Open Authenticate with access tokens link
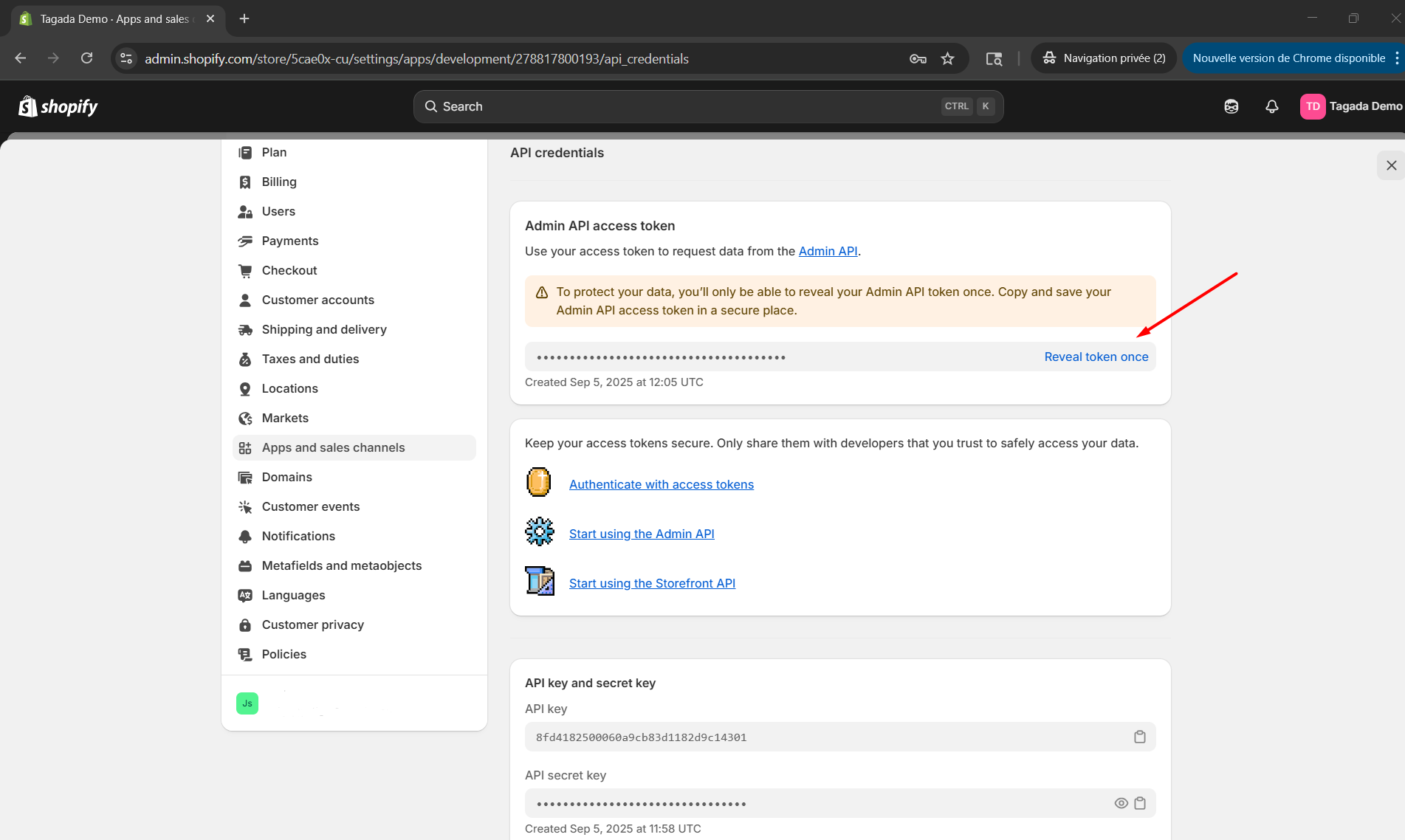1405x840 pixels. click(x=662, y=484)
